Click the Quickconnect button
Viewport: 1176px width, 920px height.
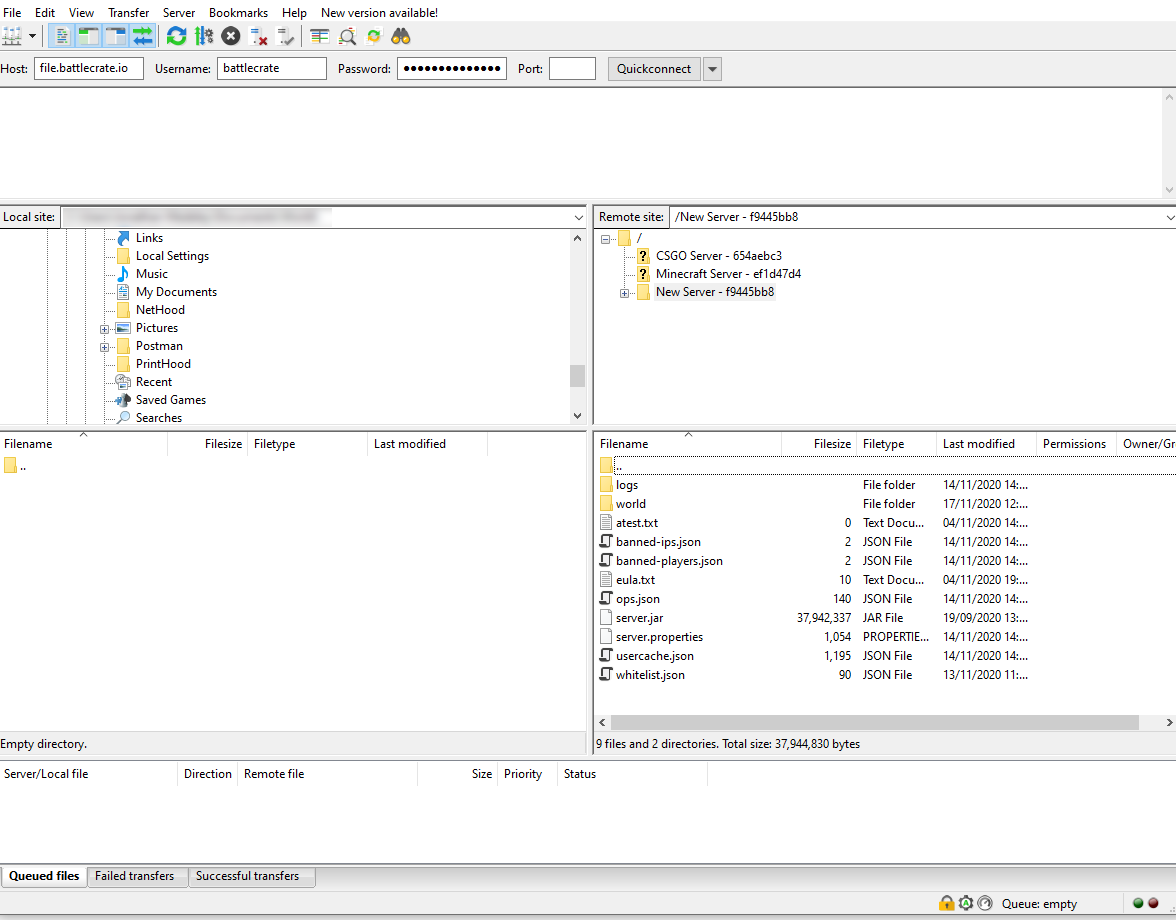654,69
